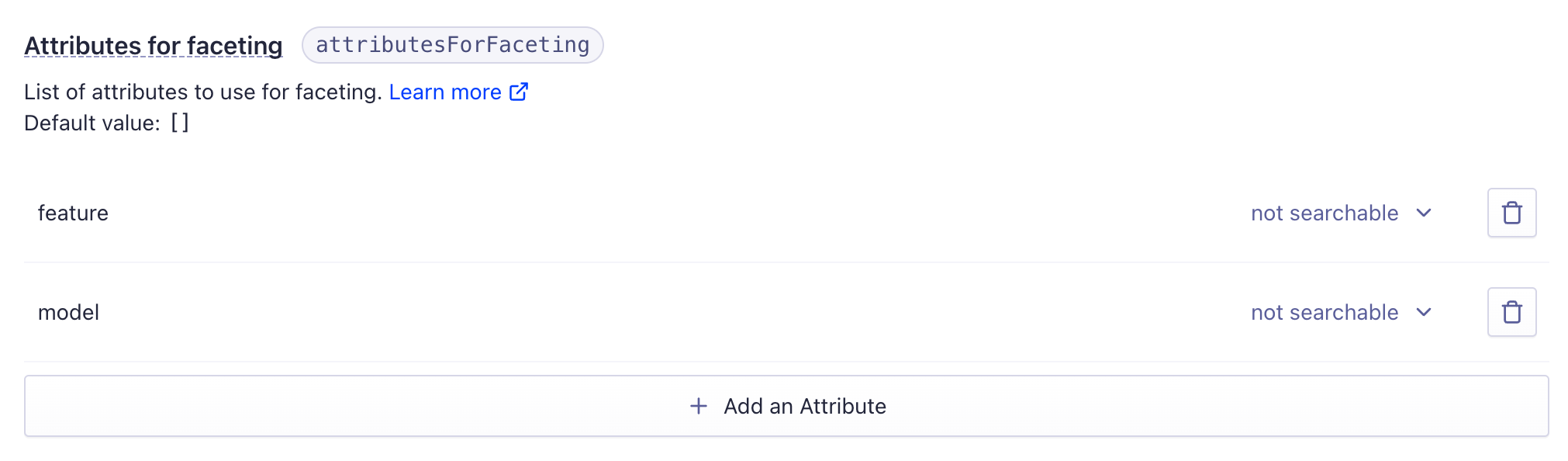Select the feature attribute row

(74, 212)
